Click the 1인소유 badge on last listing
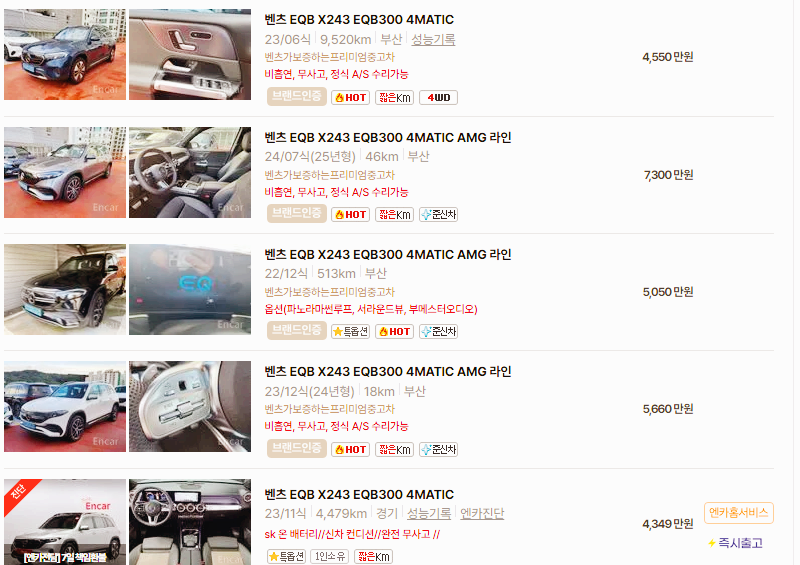This screenshot has width=800, height=565. (x=329, y=556)
